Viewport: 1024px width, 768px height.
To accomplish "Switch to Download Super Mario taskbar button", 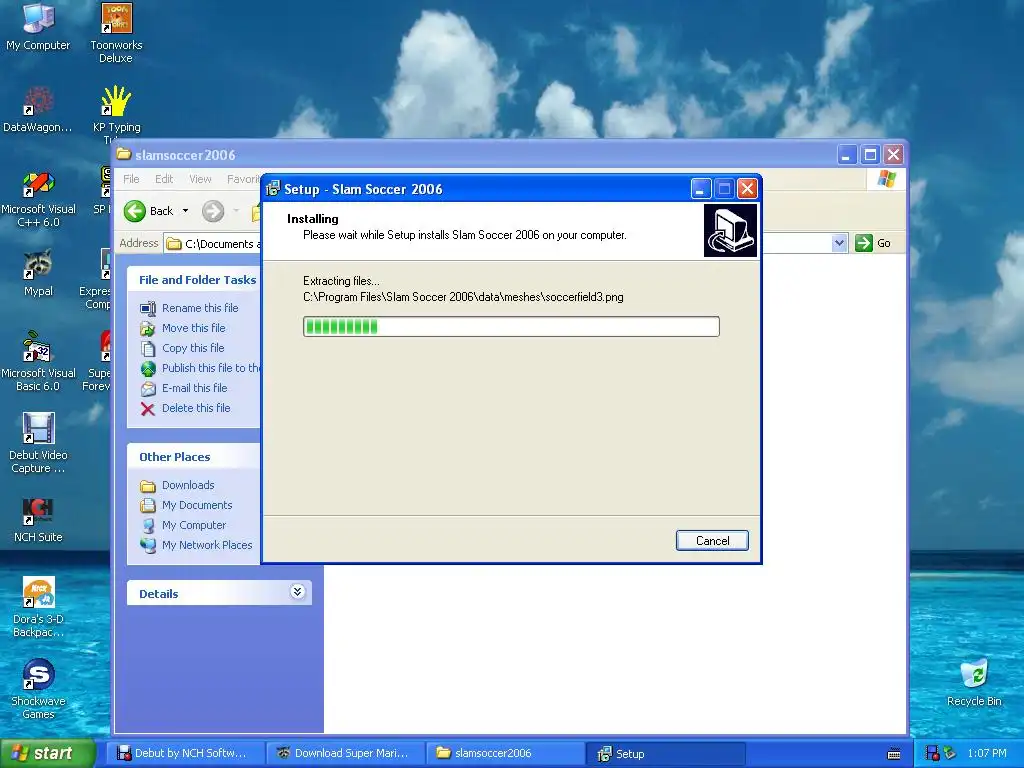I will 345,753.
